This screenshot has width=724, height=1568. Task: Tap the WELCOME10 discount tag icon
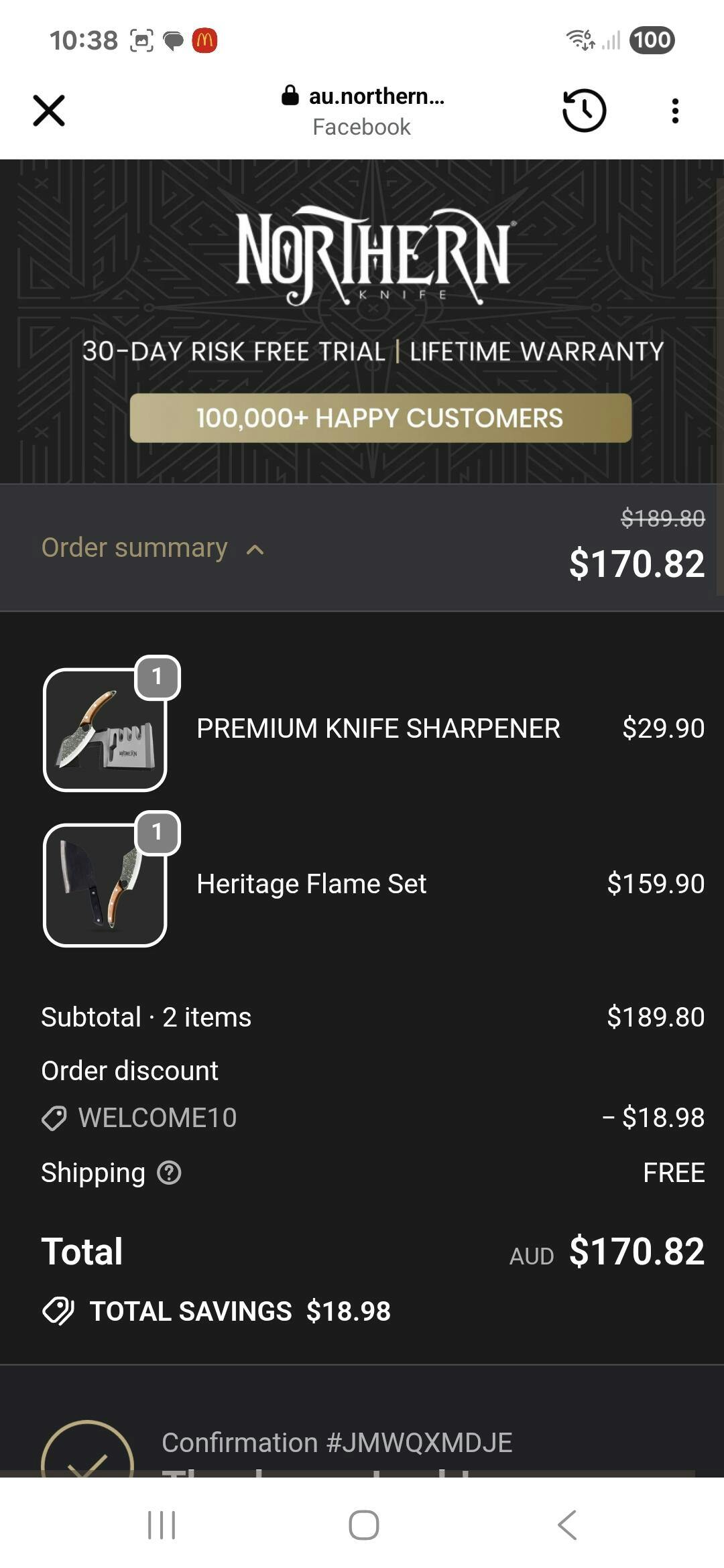pyautogui.click(x=54, y=1118)
